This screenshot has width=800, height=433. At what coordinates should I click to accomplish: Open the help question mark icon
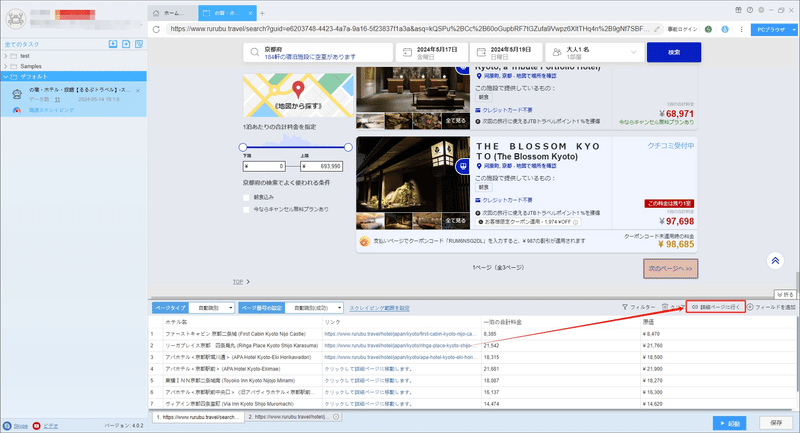click(749, 10)
